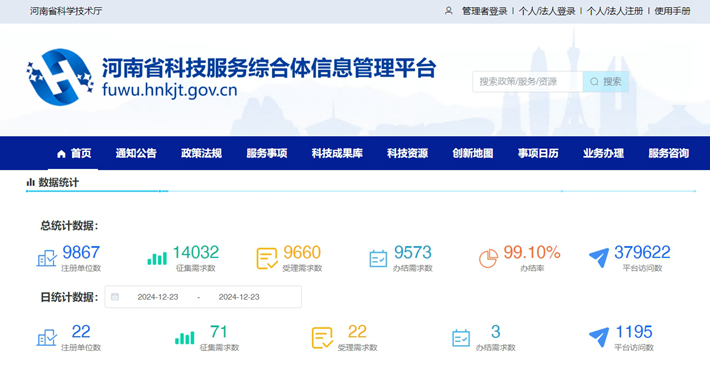The height and width of the screenshot is (370, 710).
Task: Click 河南省科学技术厅 link in top bar
Action: [66, 11]
